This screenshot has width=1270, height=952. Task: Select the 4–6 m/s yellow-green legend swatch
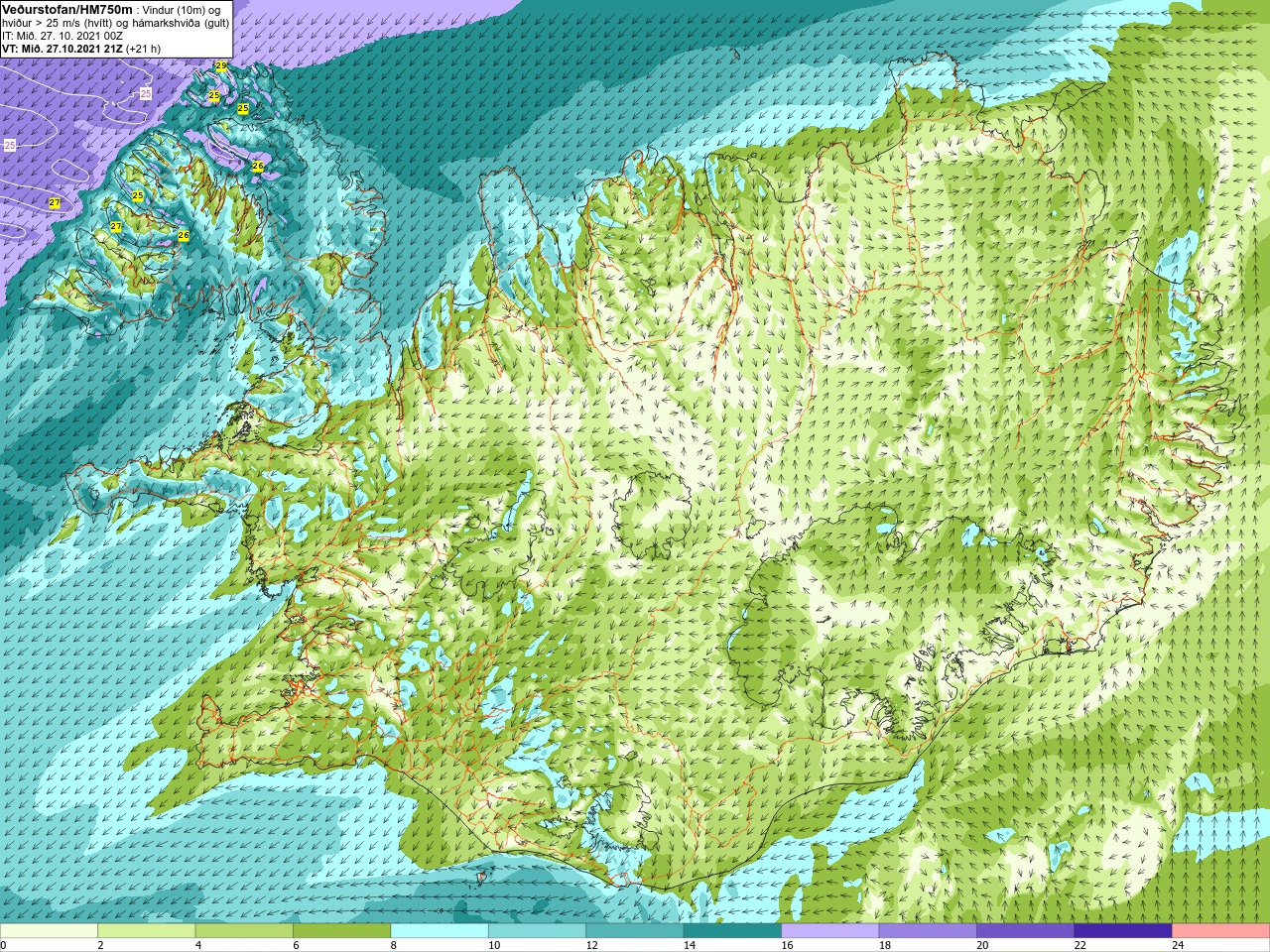(244, 931)
